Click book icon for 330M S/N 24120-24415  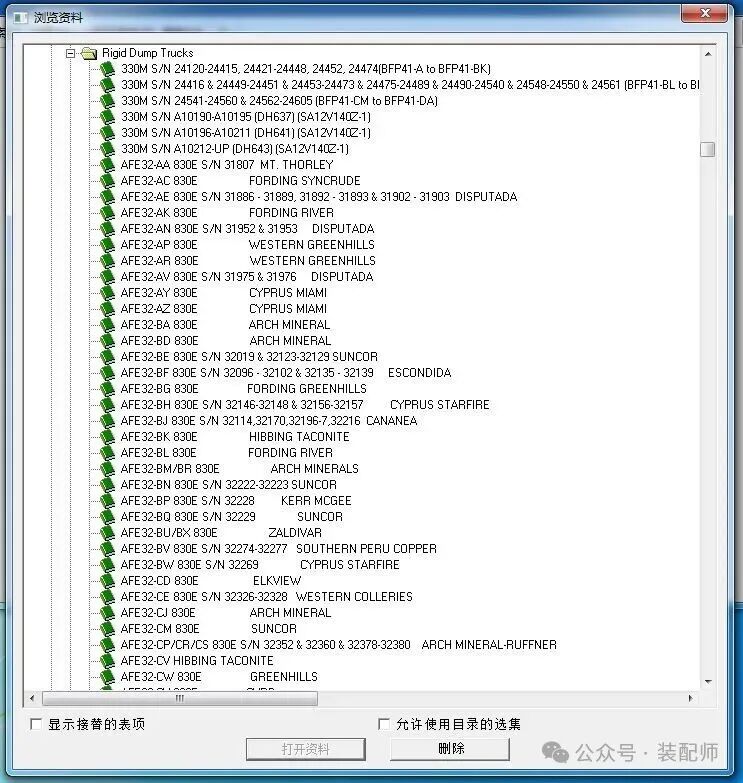click(107, 69)
